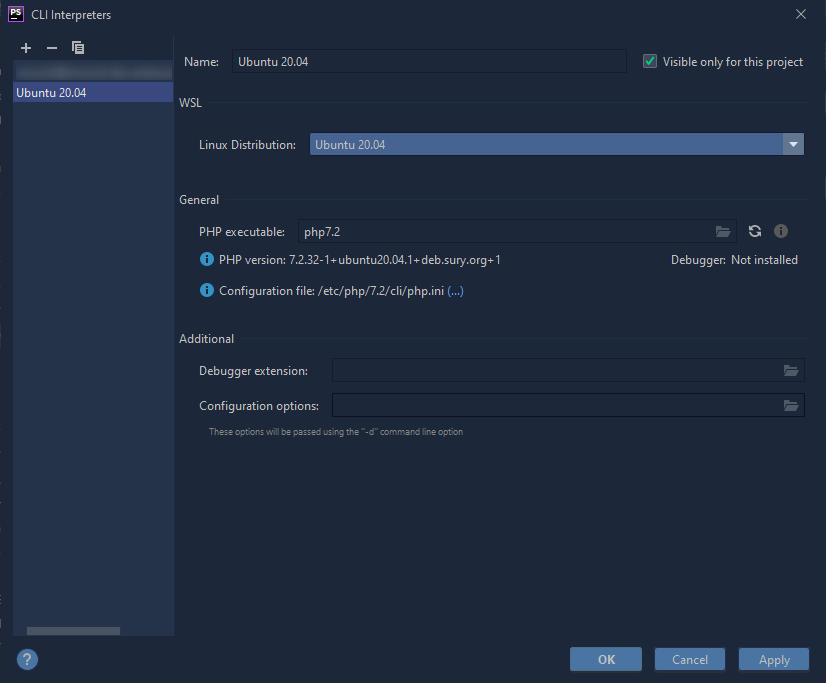Show phpinfo via the info icon
Viewport: 826px width, 683px height.
point(781,231)
